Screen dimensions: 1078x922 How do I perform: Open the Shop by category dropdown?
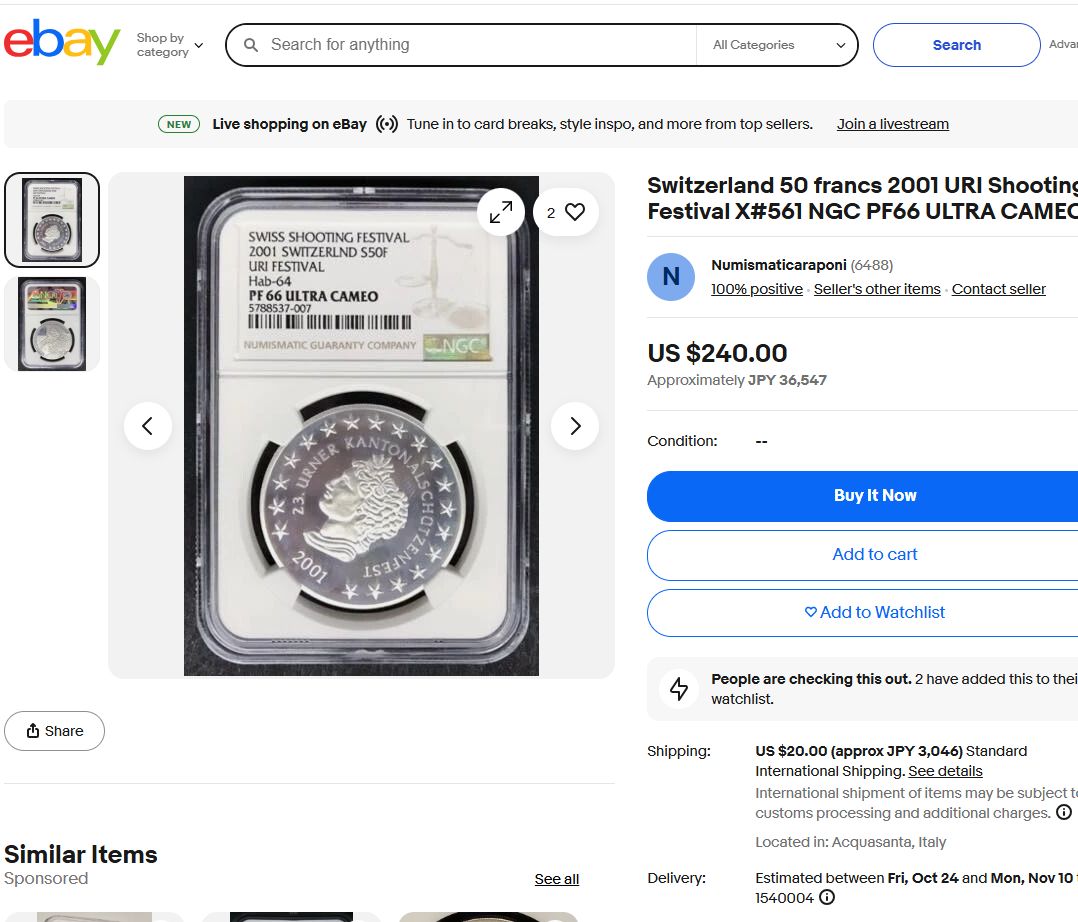click(169, 45)
